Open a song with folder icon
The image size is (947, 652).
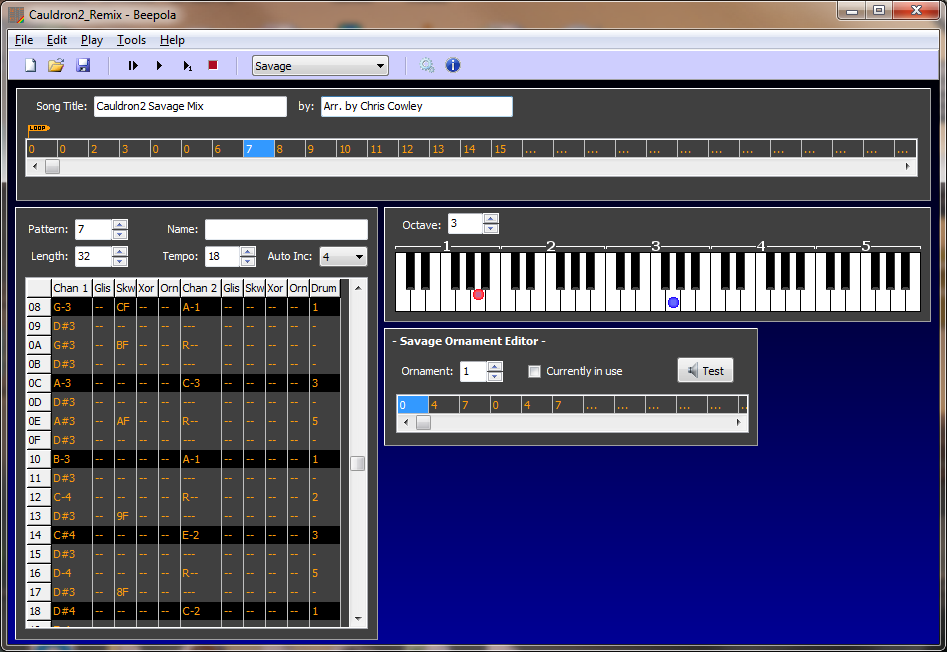pos(56,66)
